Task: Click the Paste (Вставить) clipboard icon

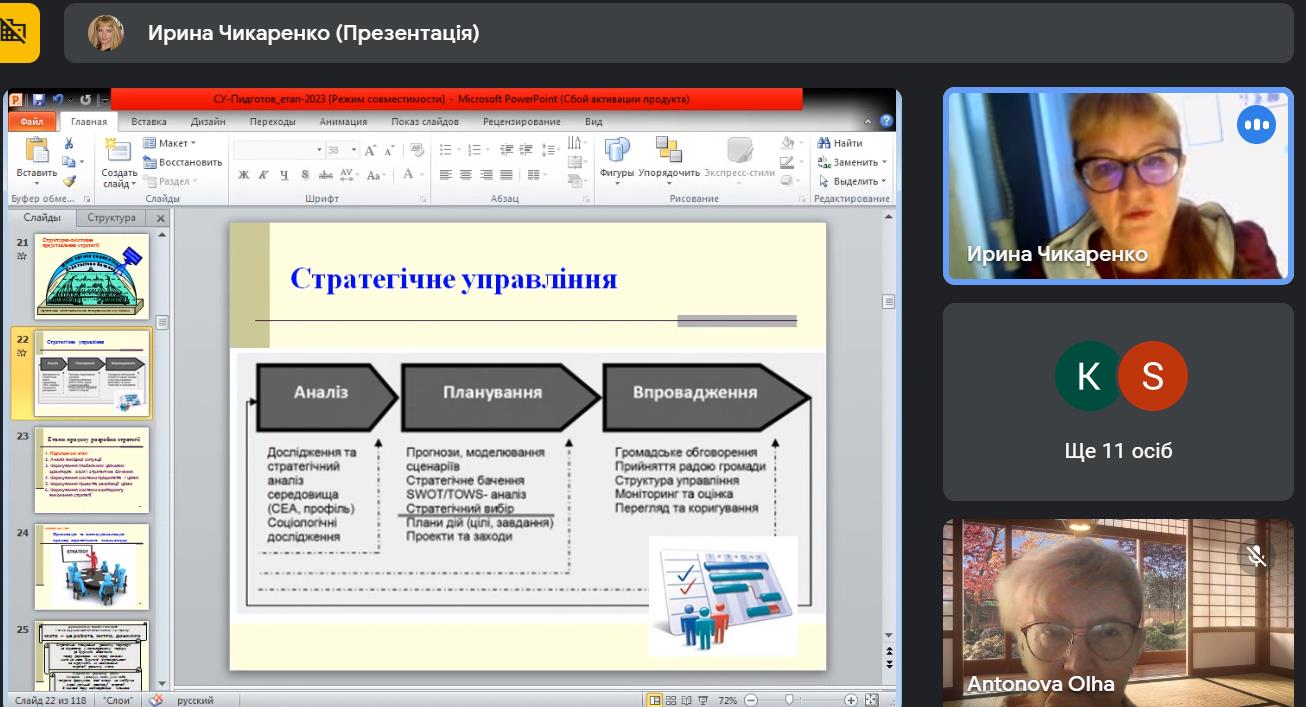Action: (x=37, y=151)
